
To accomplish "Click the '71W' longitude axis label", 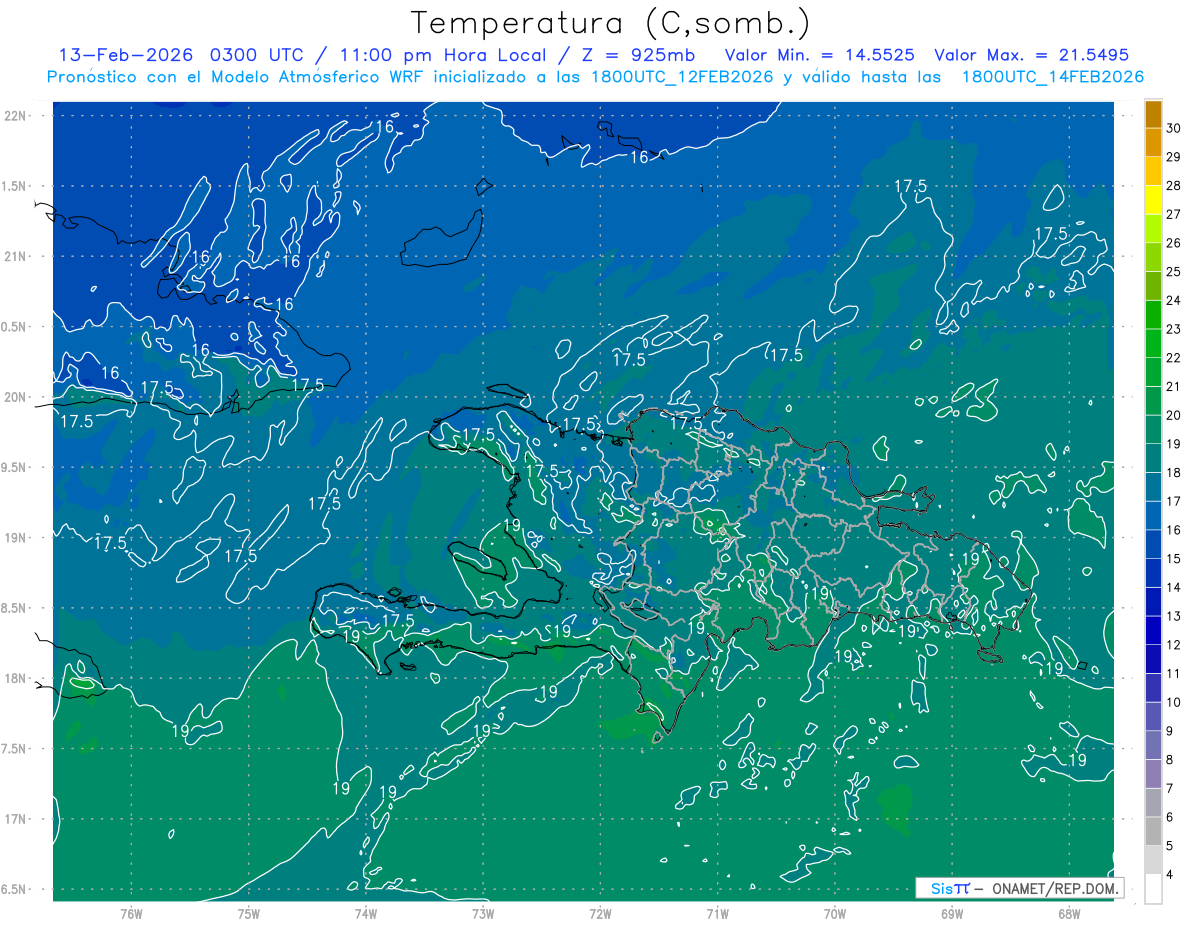I will 717,914.
